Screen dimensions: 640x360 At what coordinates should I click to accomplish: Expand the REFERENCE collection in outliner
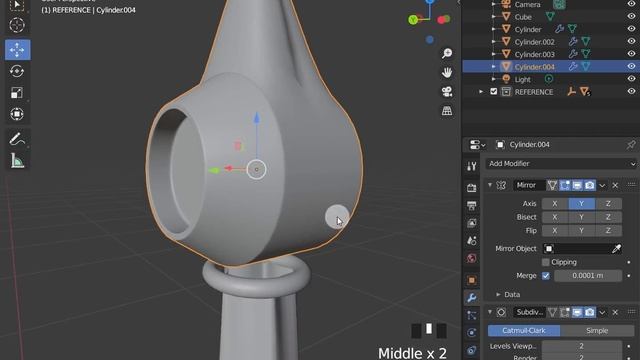pos(481,92)
